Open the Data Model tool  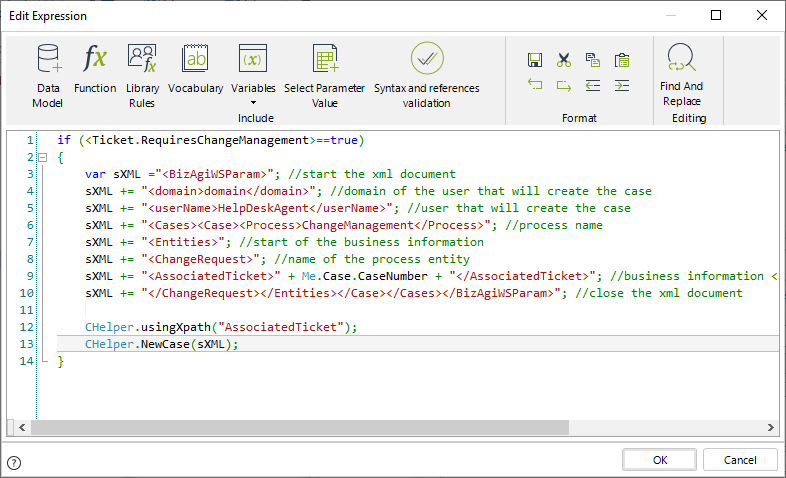coord(48,76)
